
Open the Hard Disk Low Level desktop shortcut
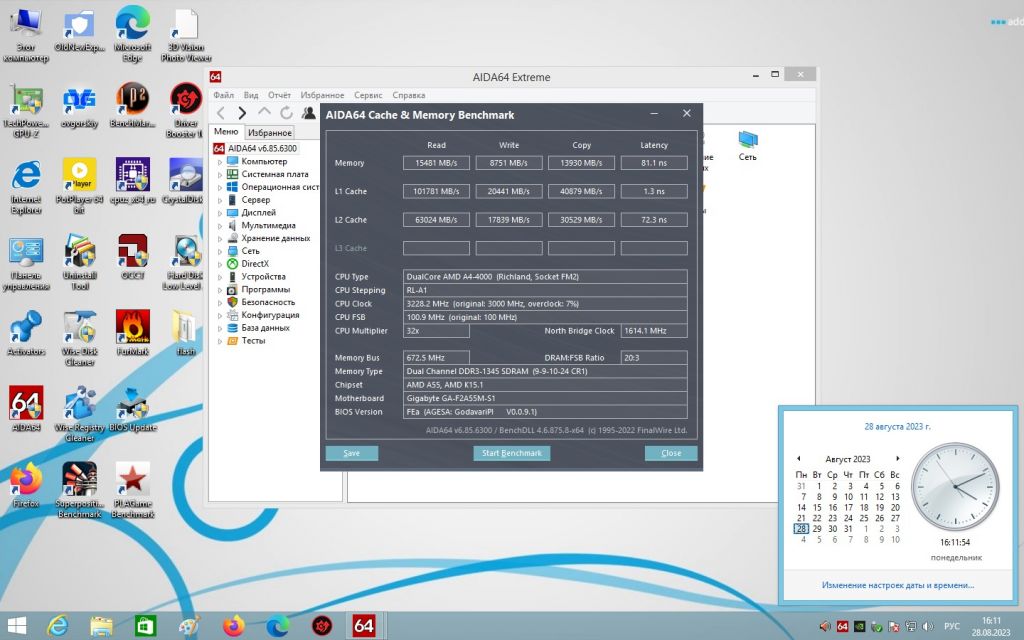(x=185, y=263)
